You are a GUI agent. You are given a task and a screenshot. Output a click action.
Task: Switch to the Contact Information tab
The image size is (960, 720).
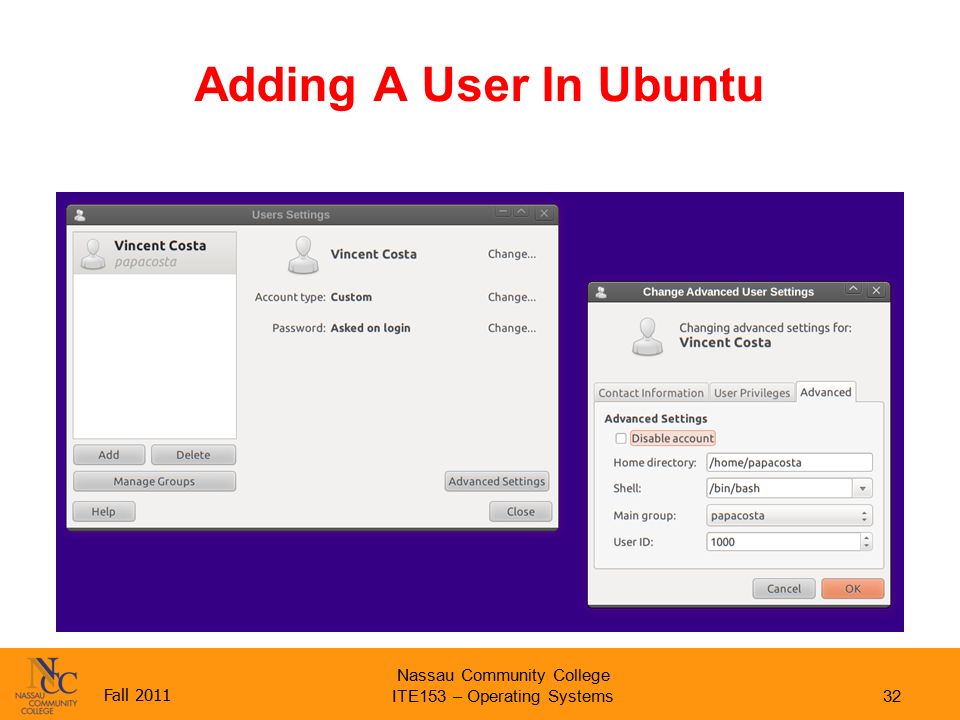pos(651,393)
